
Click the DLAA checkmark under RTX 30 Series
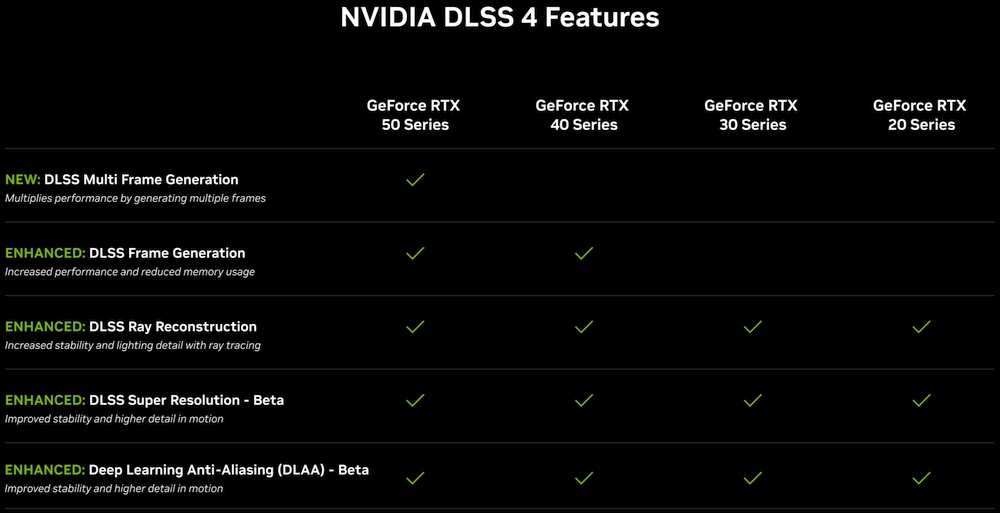click(x=753, y=477)
